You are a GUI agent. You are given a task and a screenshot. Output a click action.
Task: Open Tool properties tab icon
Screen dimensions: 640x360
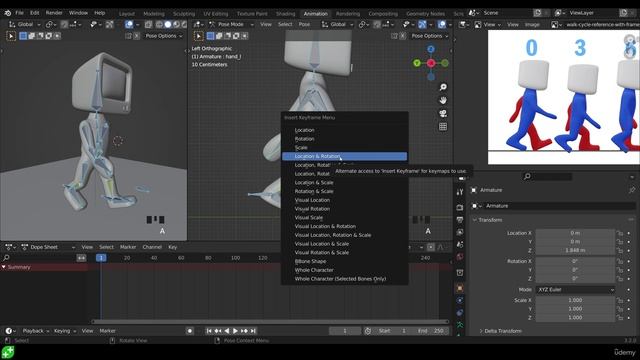coord(460,192)
